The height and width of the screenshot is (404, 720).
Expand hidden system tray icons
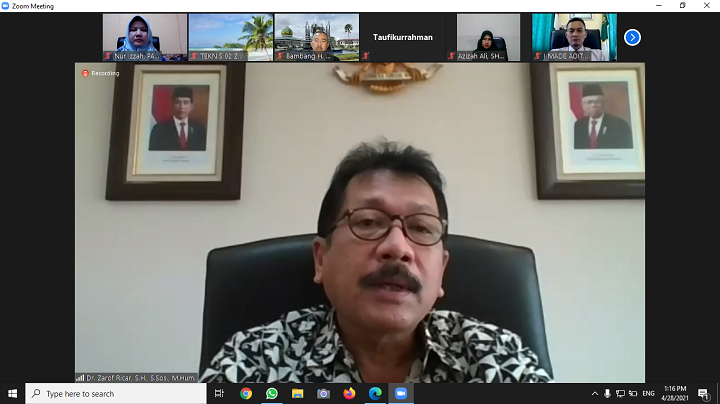594,394
